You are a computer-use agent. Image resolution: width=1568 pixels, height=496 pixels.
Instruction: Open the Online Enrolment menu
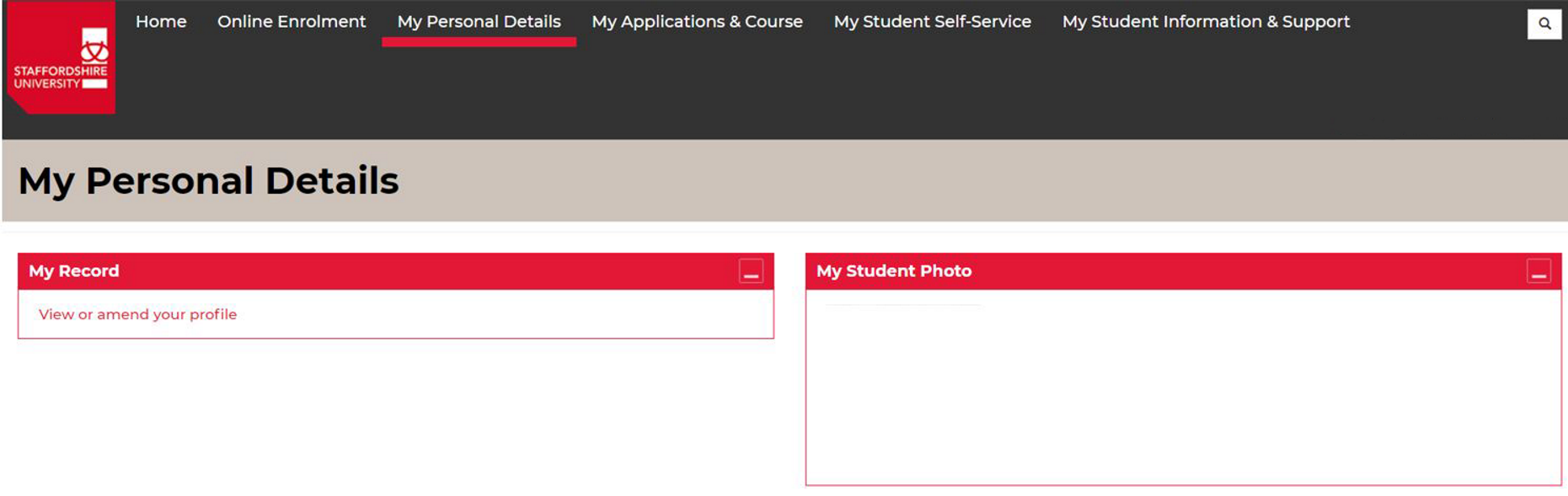click(292, 22)
